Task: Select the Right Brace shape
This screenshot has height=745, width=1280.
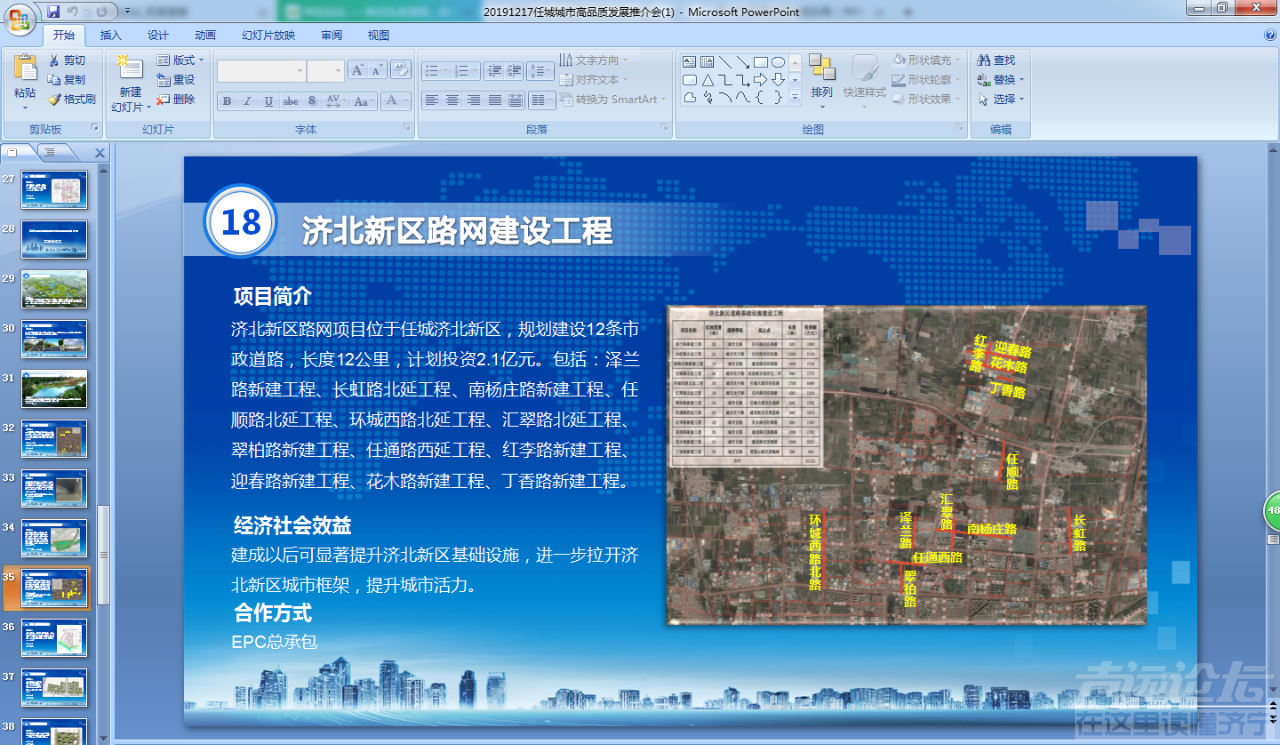Action: tap(777, 97)
